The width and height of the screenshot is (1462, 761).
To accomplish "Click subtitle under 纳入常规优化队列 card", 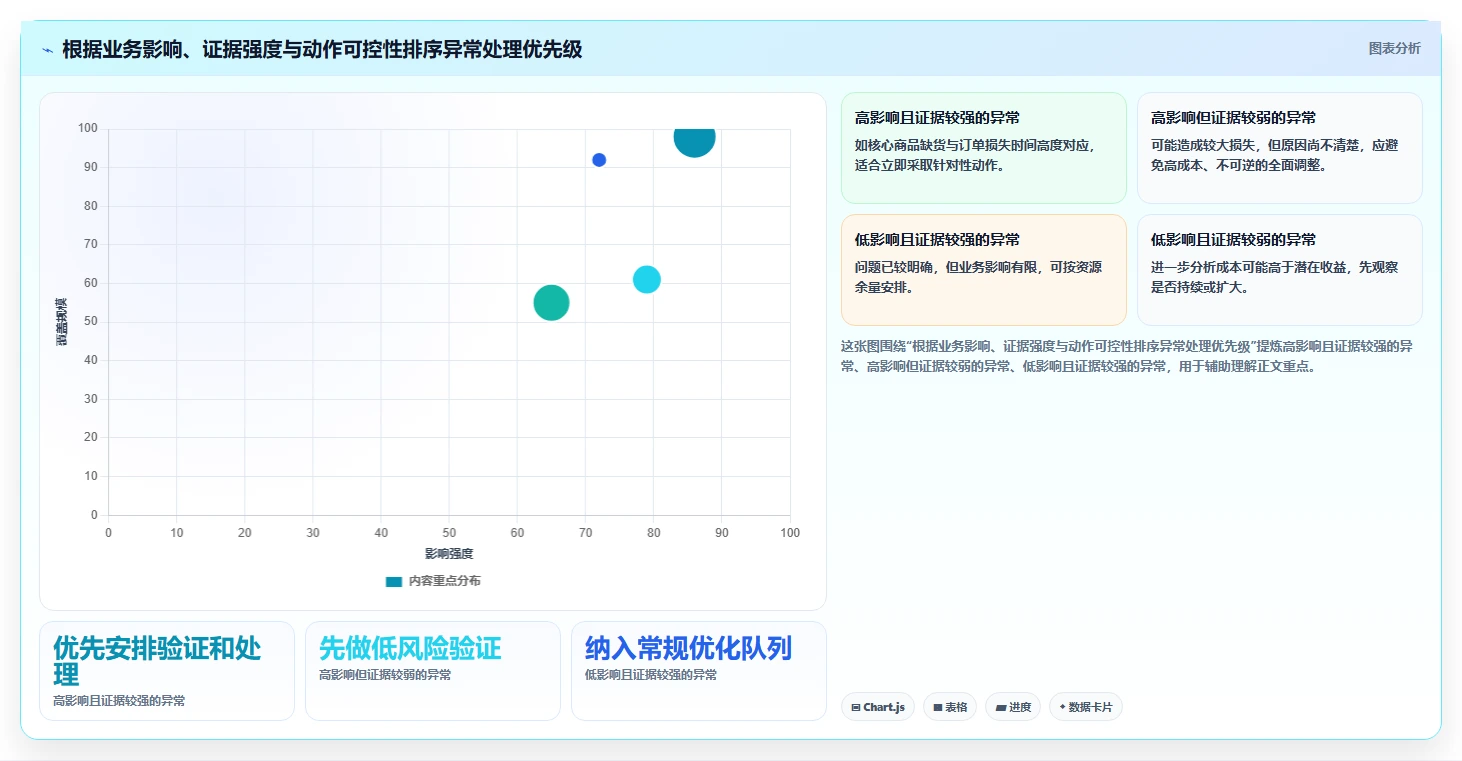I will (651, 675).
